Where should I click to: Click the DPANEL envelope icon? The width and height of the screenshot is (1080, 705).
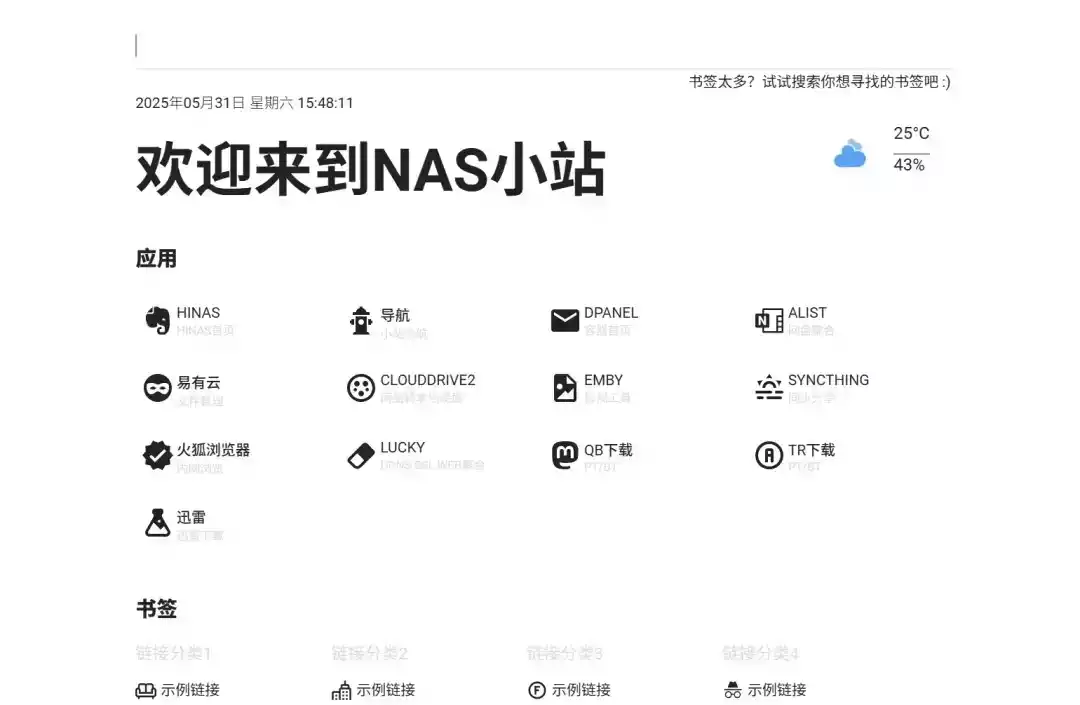pos(565,321)
